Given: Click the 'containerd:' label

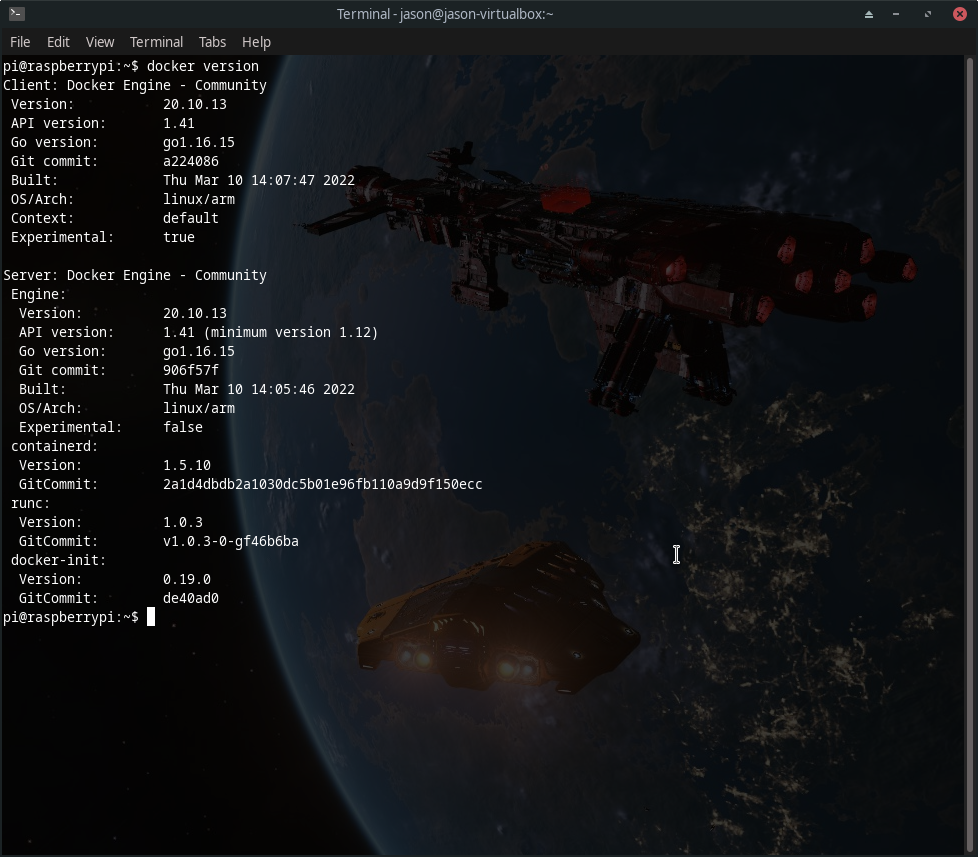Looking at the screenshot, I should click(x=54, y=447).
